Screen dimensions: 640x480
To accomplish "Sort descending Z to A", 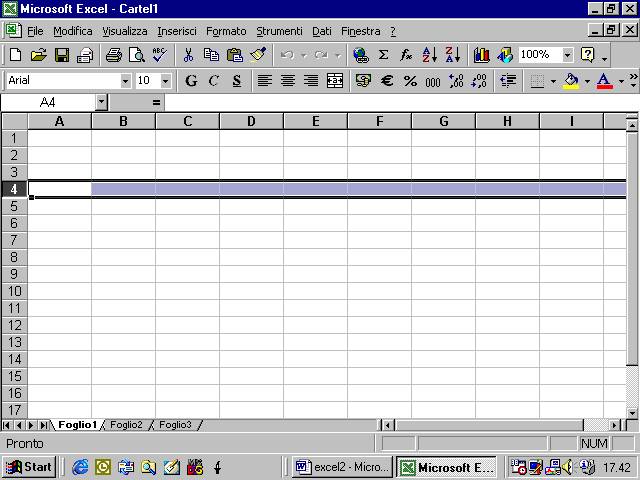I will coord(453,55).
